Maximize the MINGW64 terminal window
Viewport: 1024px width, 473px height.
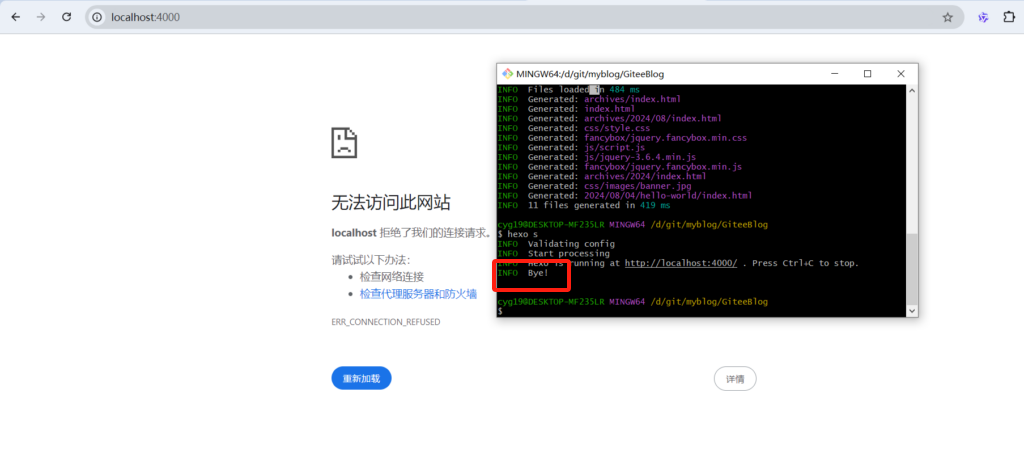pos(867,74)
